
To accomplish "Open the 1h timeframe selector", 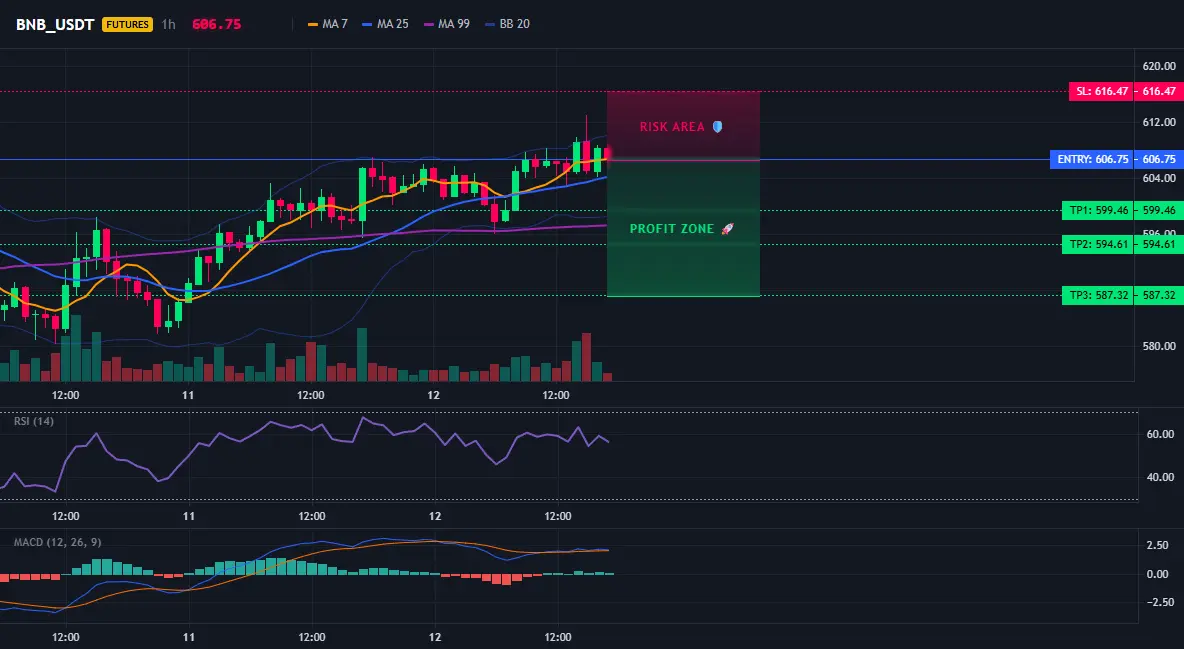I will pos(168,24).
